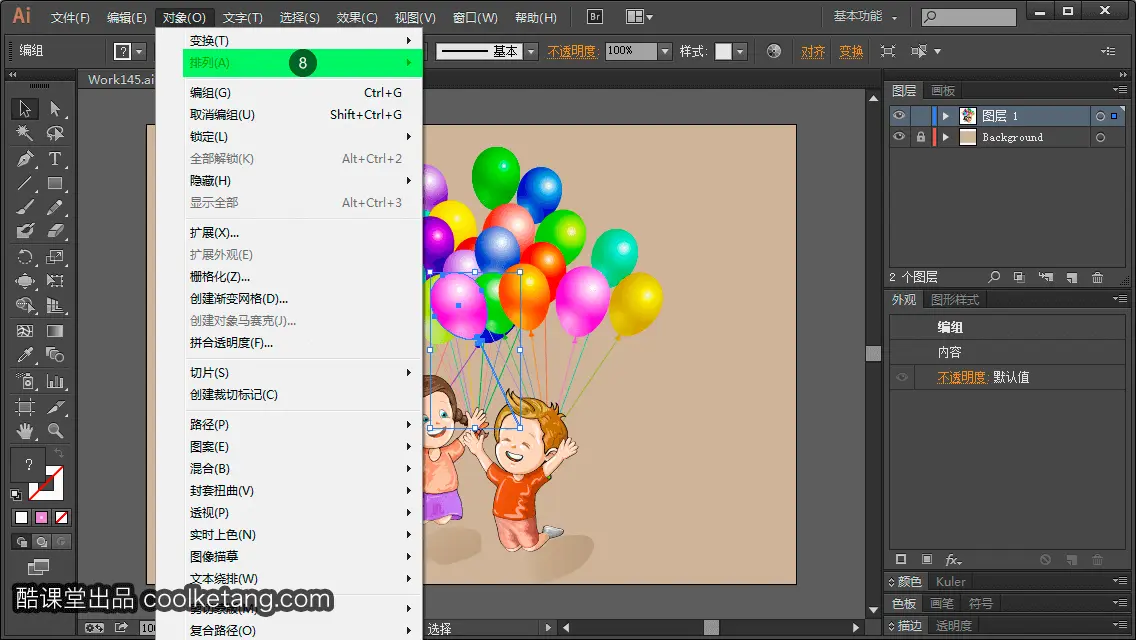The height and width of the screenshot is (640, 1136).
Task: Open 文件(F) menu
Action: pos(70,17)
